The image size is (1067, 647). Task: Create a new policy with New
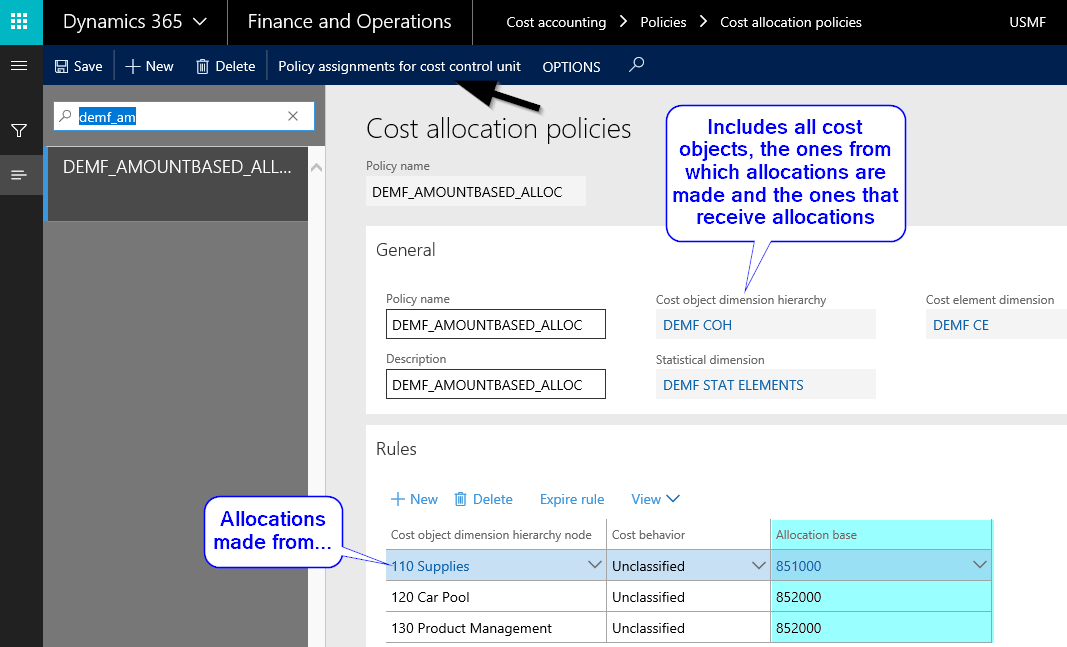coord(149,66)
